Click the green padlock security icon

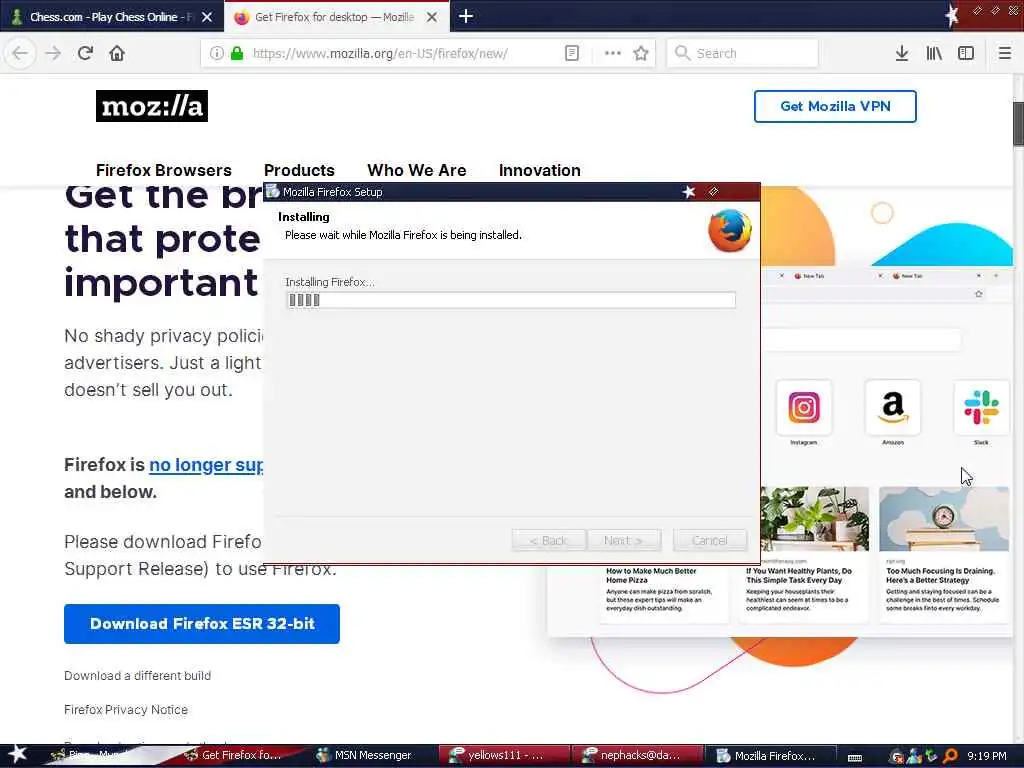[x=237, y=53]
